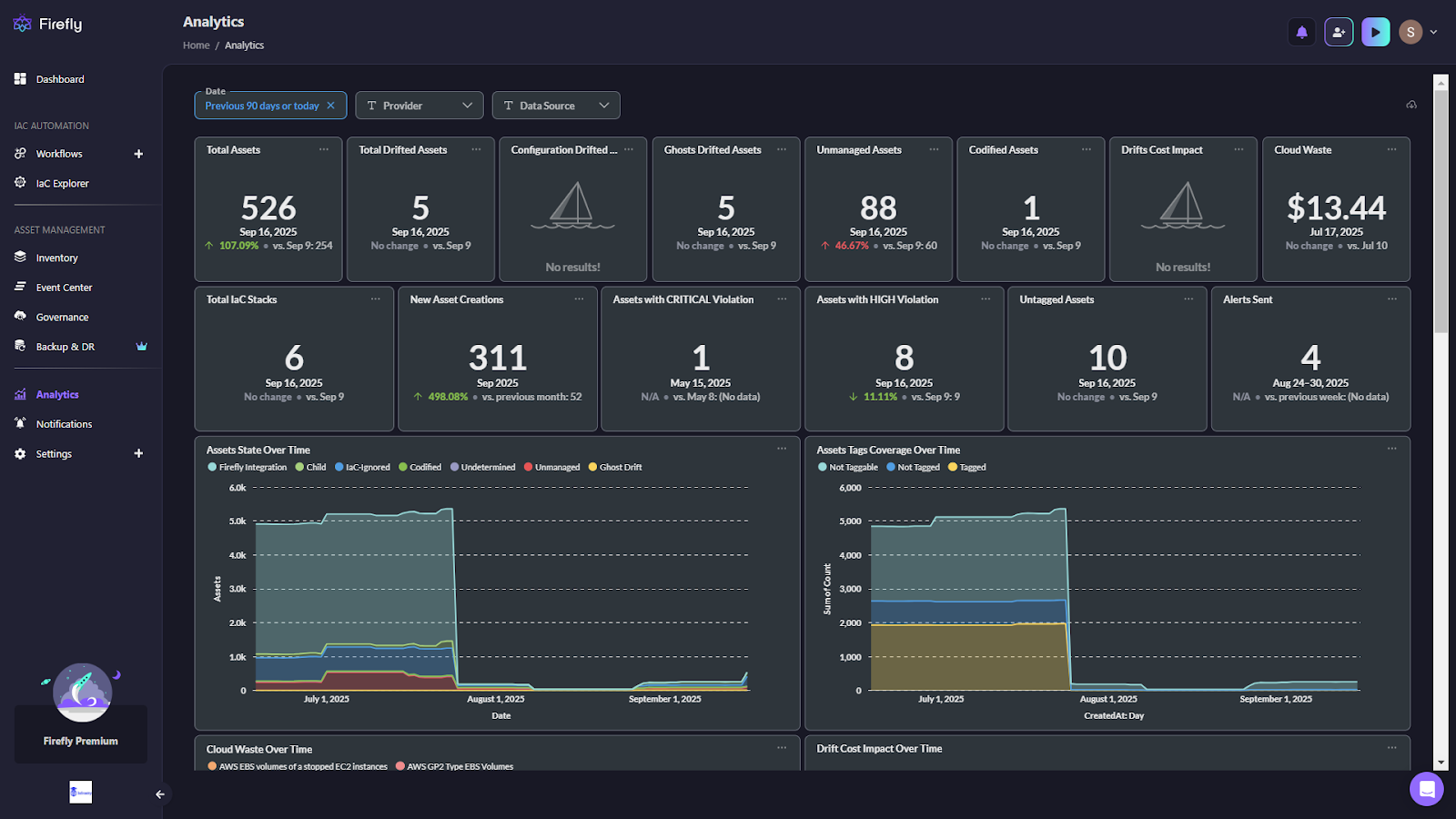Open Total Drifted Assets card options menu
1456x819 pixels.
coord(476,149)
